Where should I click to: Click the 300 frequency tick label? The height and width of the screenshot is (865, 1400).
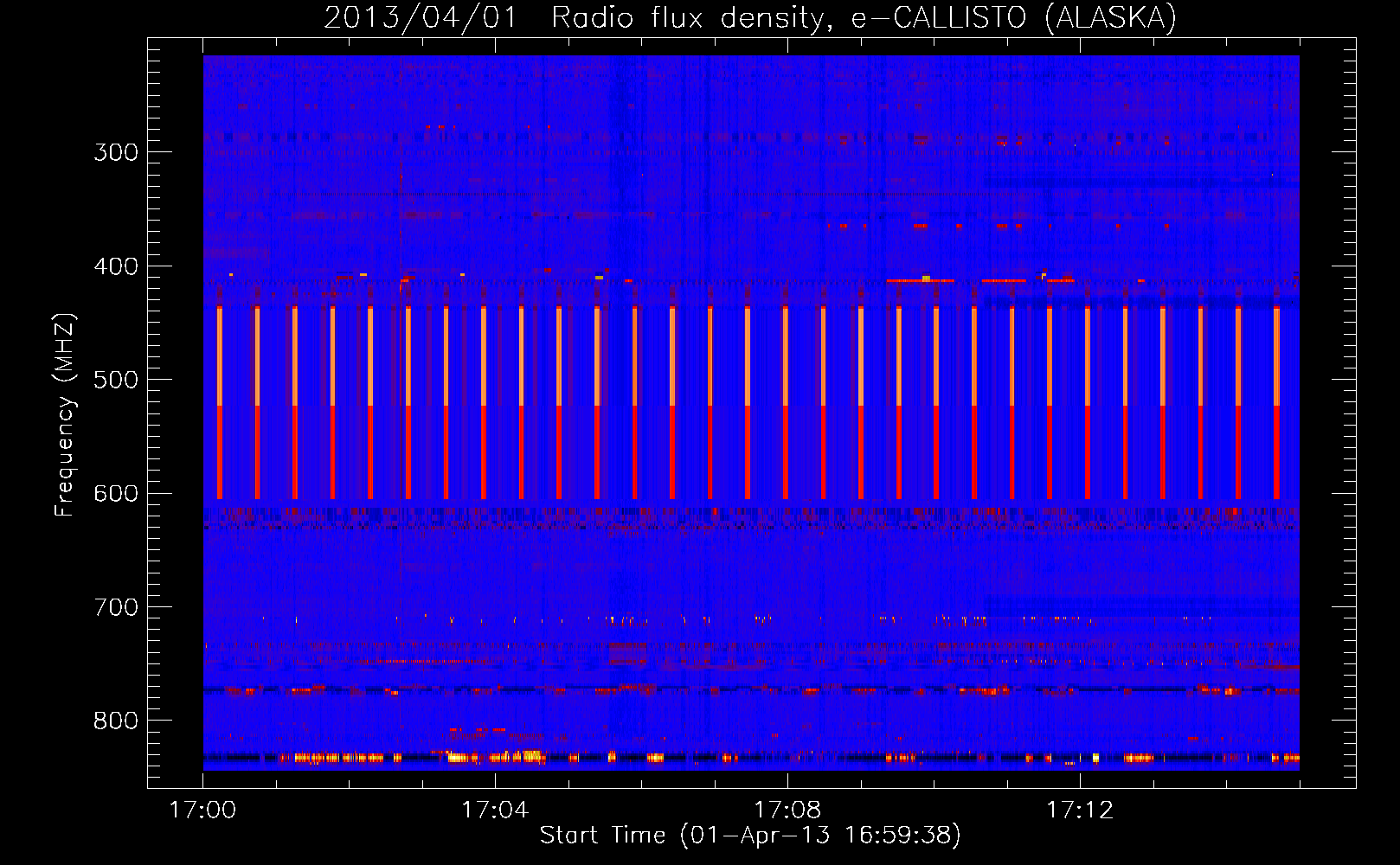(x=116, y=152)
